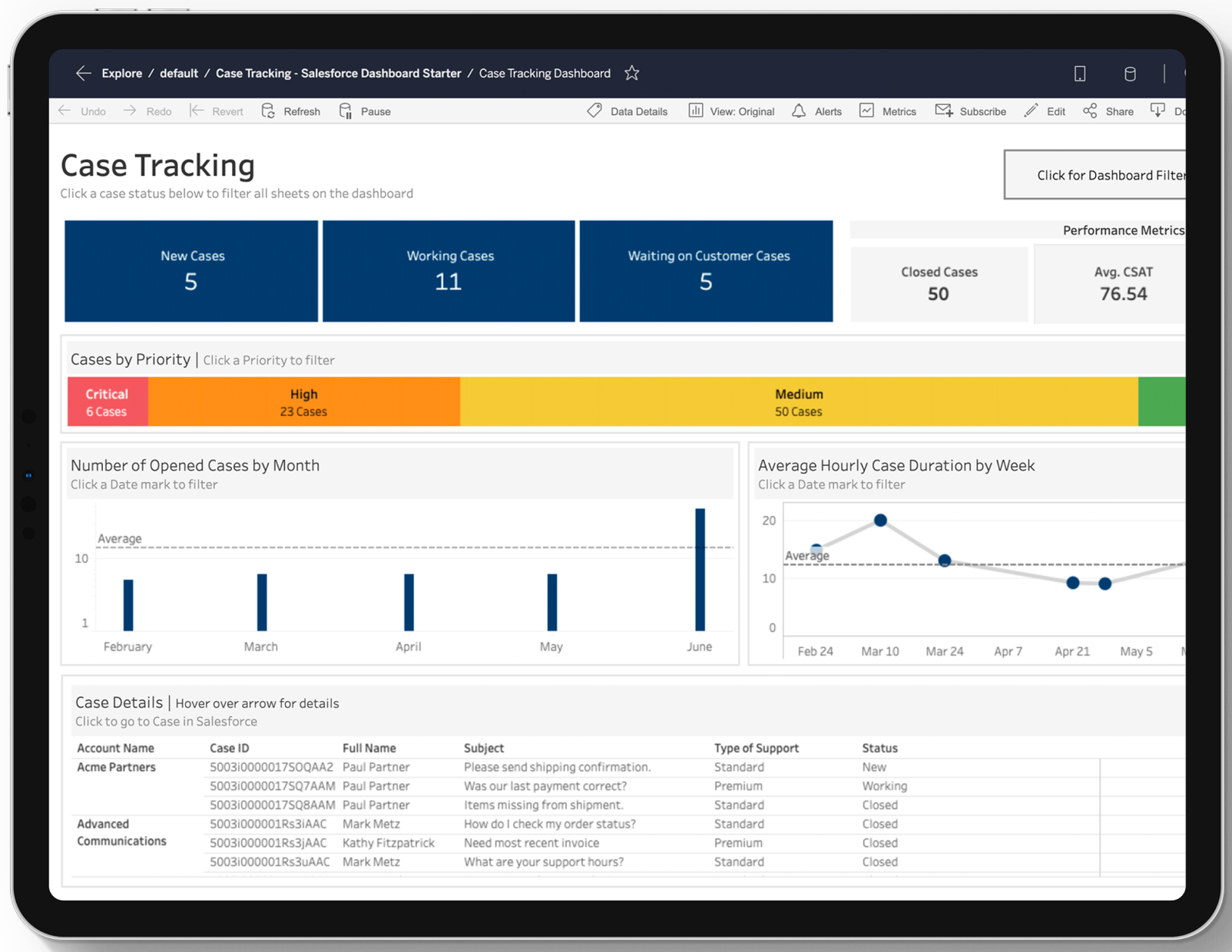1232x952 pixels.
Task: Open the View: Original dropdown
Action: point(730,111)
